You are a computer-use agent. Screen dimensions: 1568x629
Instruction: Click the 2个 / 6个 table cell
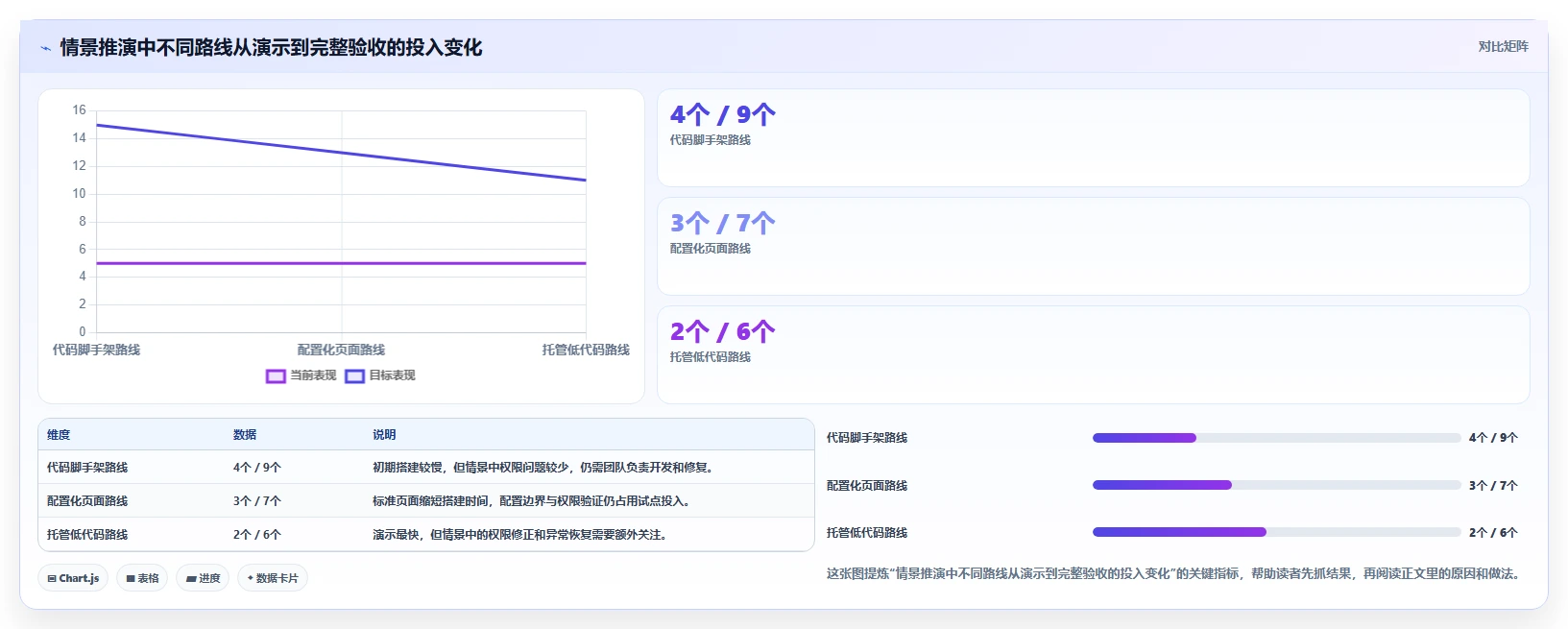[257, 535]
